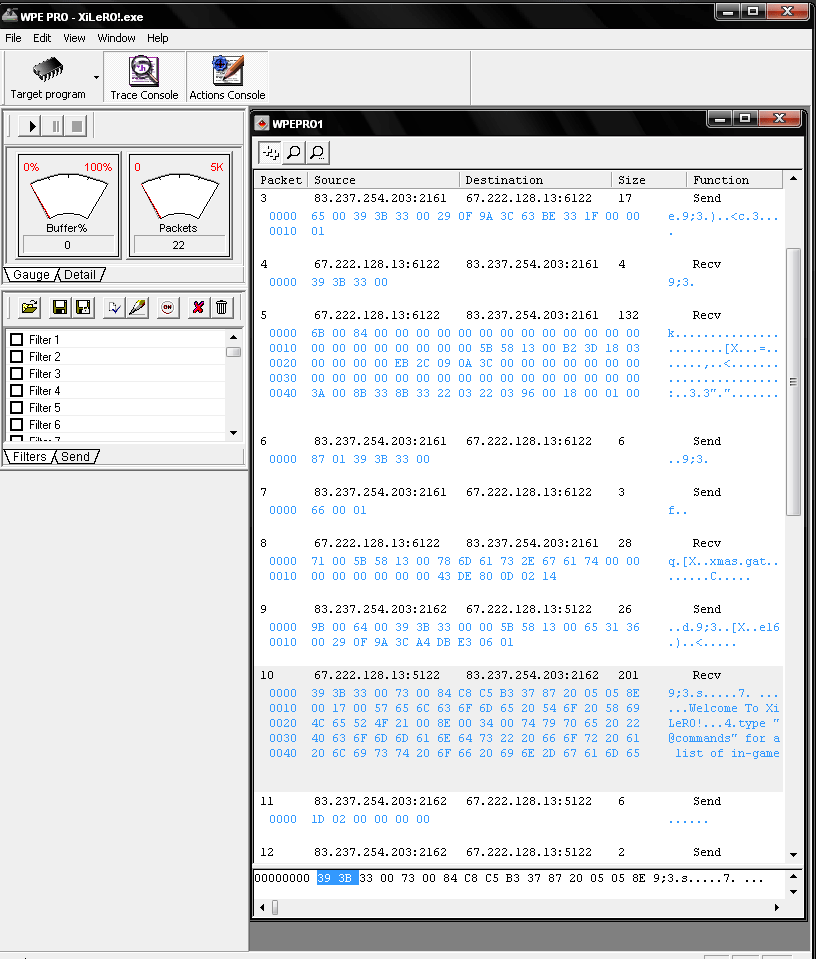
Task: Open the Edit menu
Action: coord(42,38)
